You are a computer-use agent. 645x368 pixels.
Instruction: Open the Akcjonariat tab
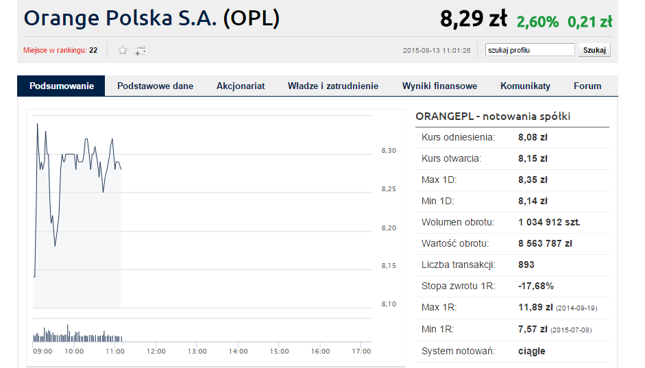click(241, 86)
